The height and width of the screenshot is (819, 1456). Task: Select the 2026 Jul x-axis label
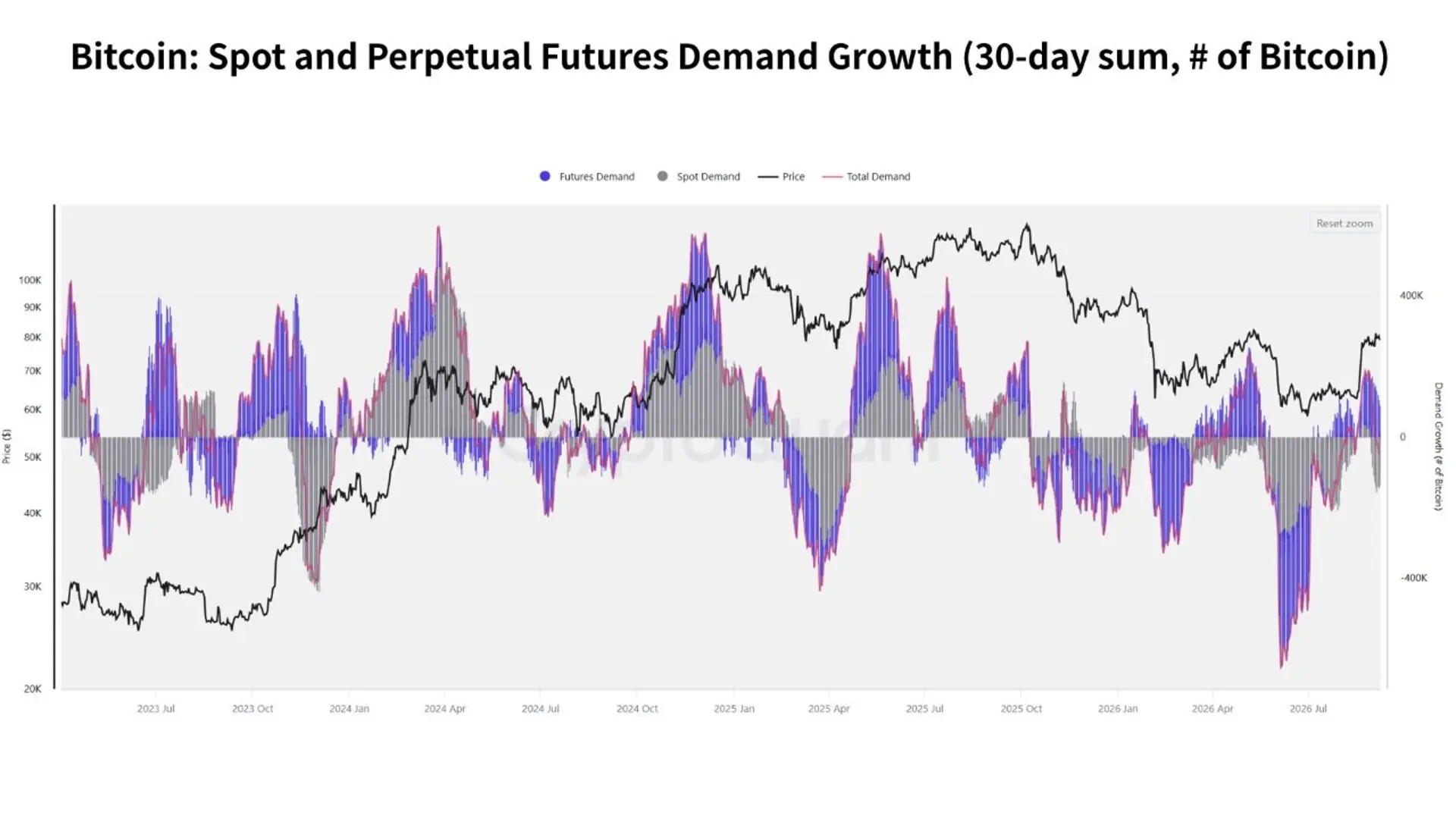(1308, 708)
